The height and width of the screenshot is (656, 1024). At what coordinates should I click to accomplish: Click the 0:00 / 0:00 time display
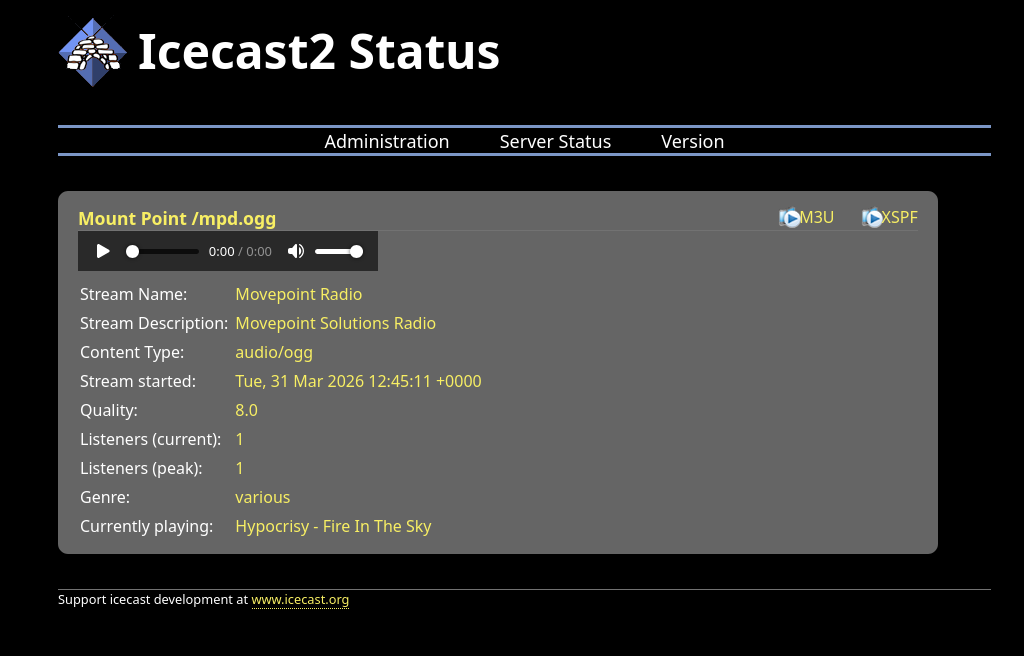click(x=240, y=252)
